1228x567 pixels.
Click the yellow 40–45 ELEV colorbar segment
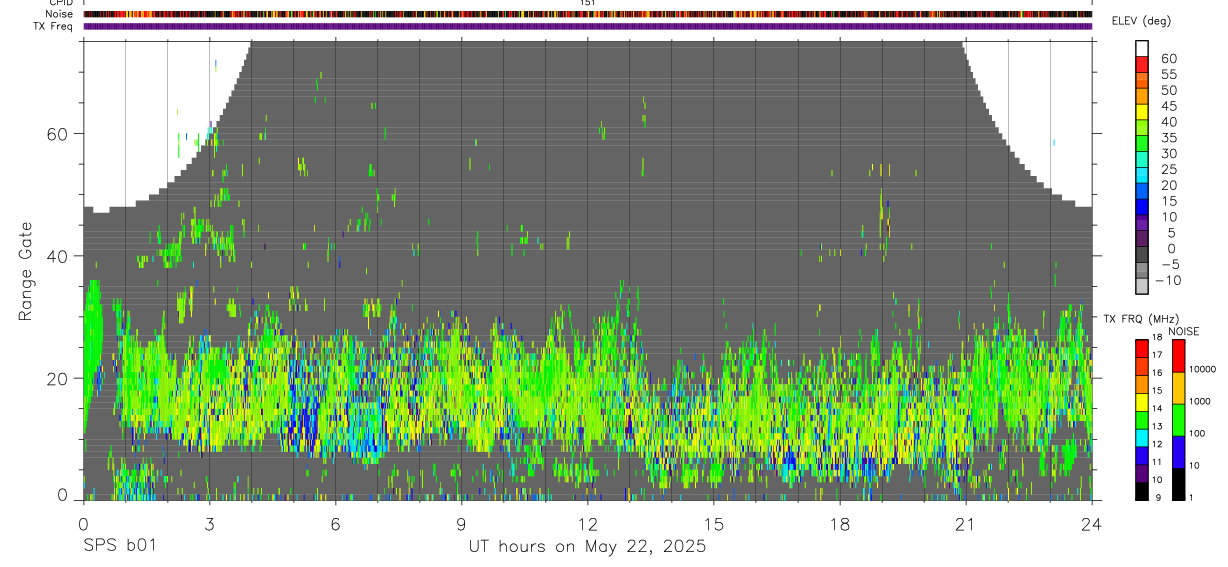point(1142,112)
